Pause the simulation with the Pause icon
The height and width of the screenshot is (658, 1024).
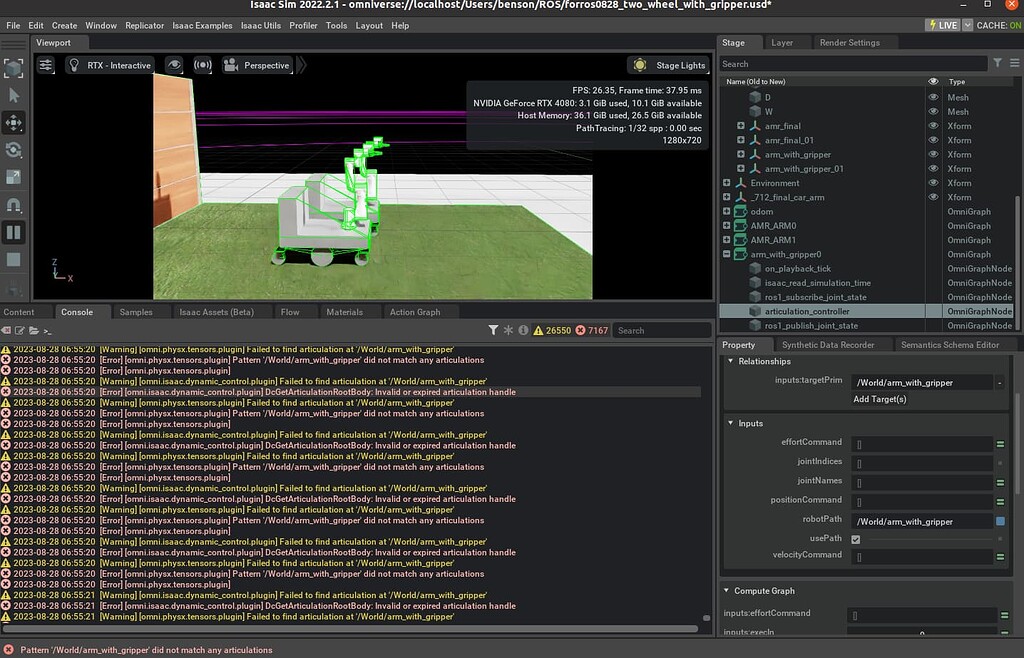13,232
